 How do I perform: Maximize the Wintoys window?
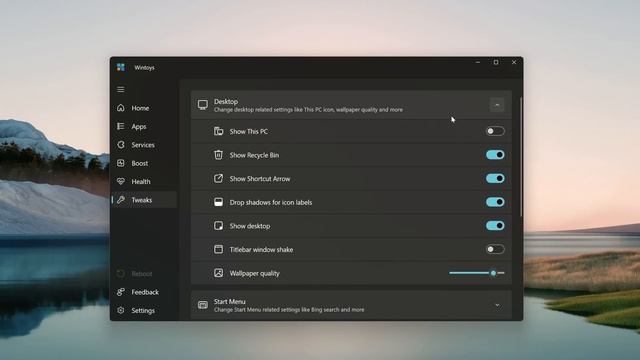(x=496, y=62)
